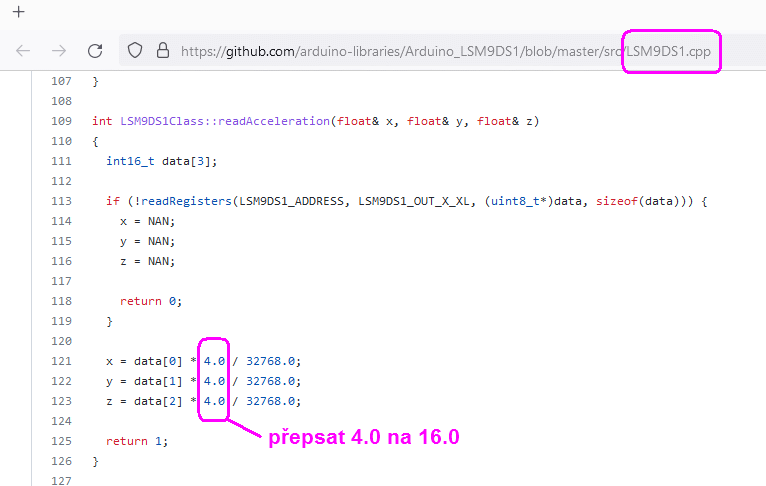Select line number 109
766x486 pixels.
tap(60, 121)
